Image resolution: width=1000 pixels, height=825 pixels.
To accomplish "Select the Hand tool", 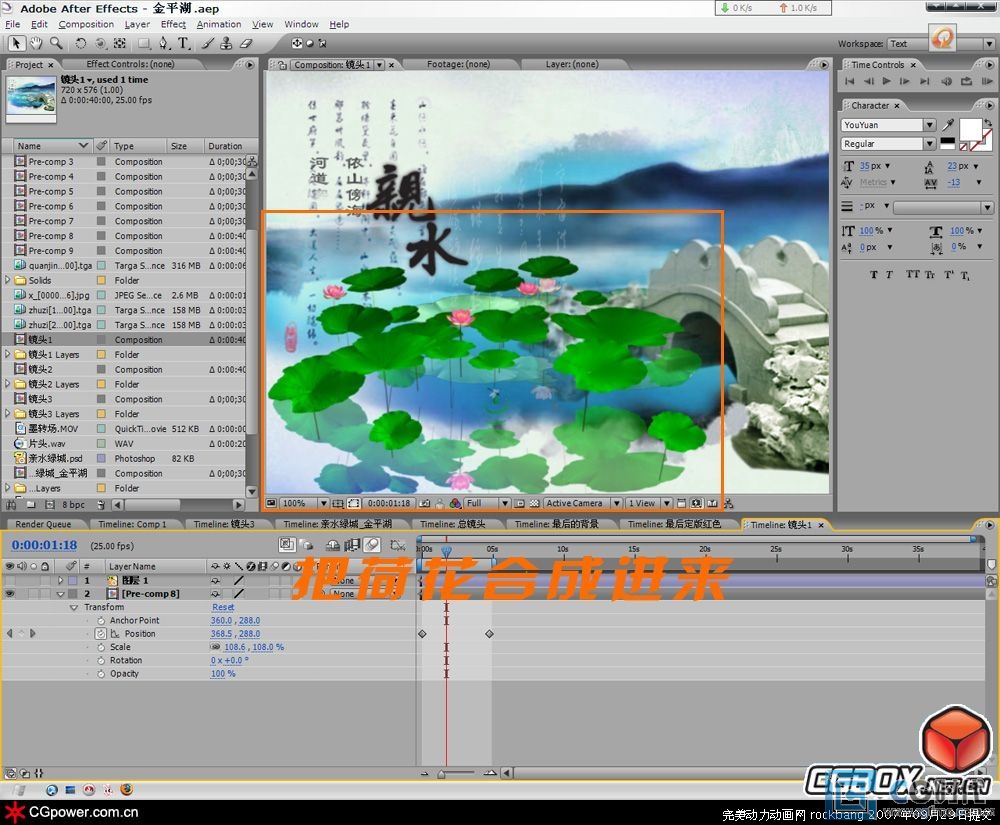I will [36, 43].
